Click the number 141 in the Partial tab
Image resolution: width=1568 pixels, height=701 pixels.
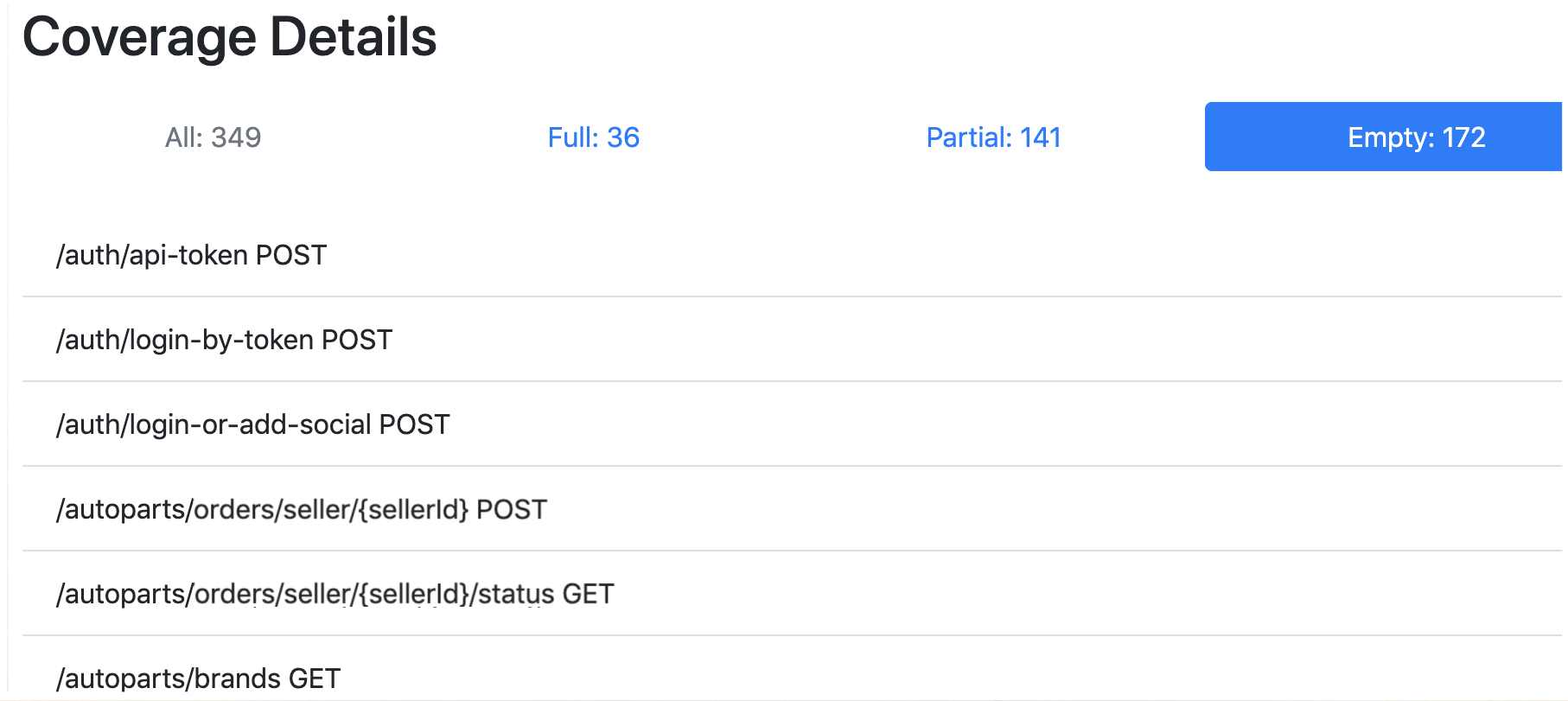pos(1040,137)
